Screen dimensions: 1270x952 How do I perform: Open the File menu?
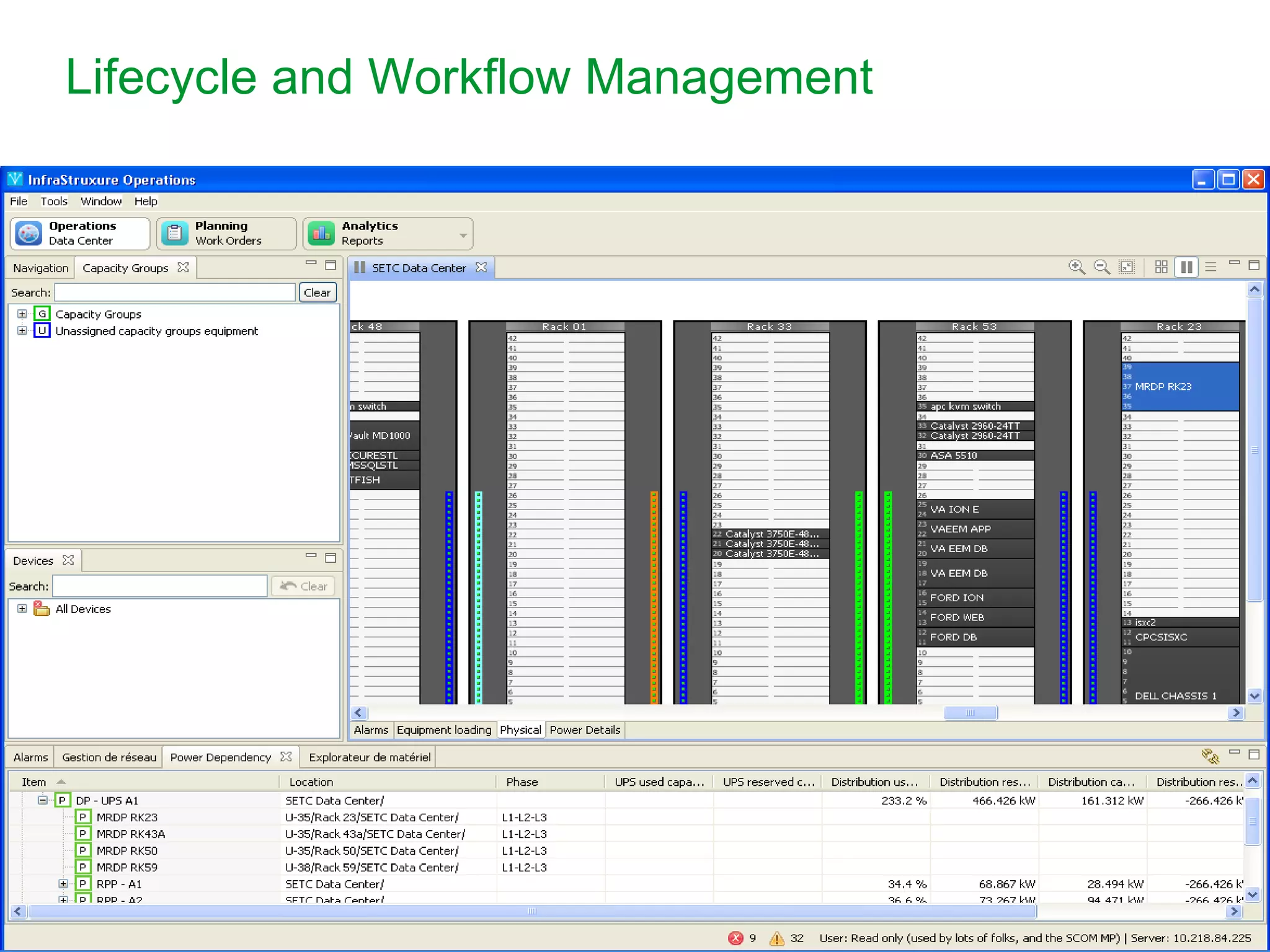[19, 201]
